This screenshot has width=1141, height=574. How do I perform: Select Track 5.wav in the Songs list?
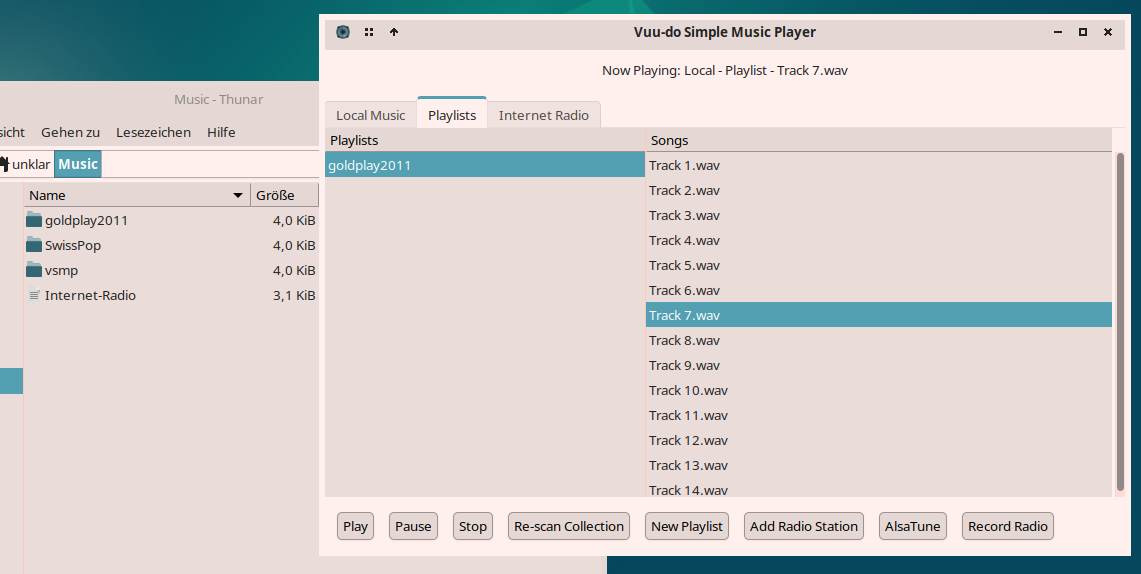pyautogui.click(x=879, y=265)
